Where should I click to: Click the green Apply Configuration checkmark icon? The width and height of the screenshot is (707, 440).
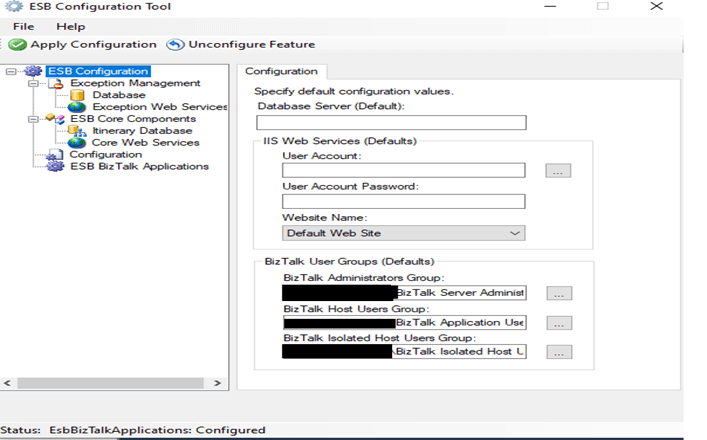click(x=17, y=45)
